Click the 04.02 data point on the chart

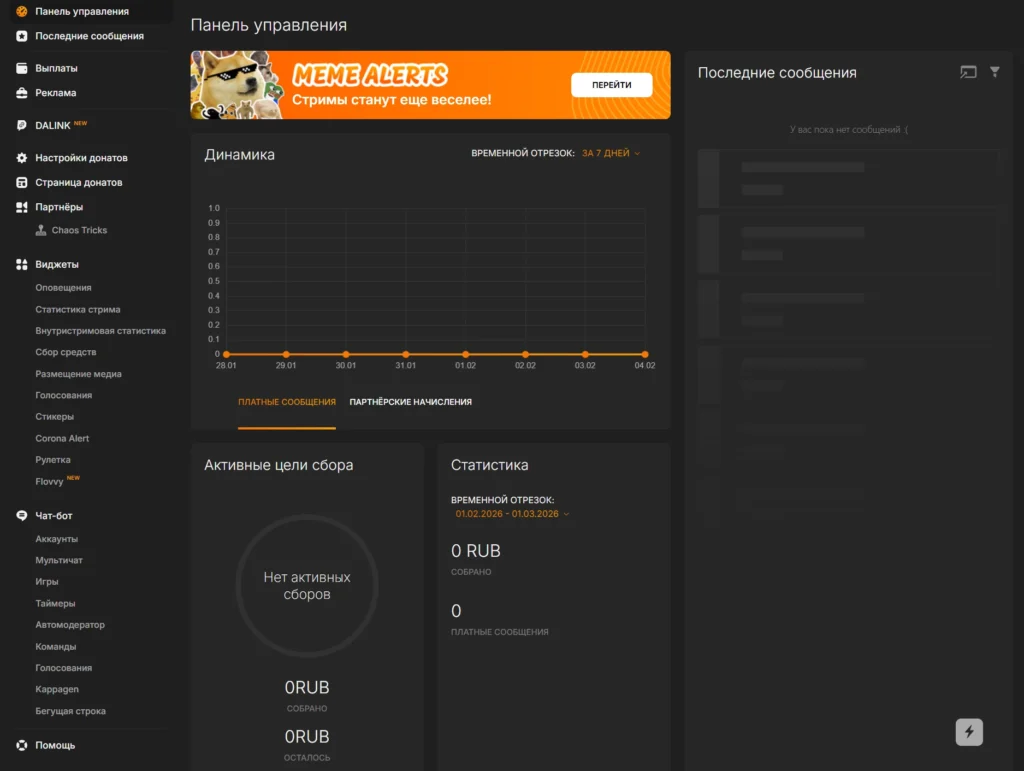click(645, 354)
